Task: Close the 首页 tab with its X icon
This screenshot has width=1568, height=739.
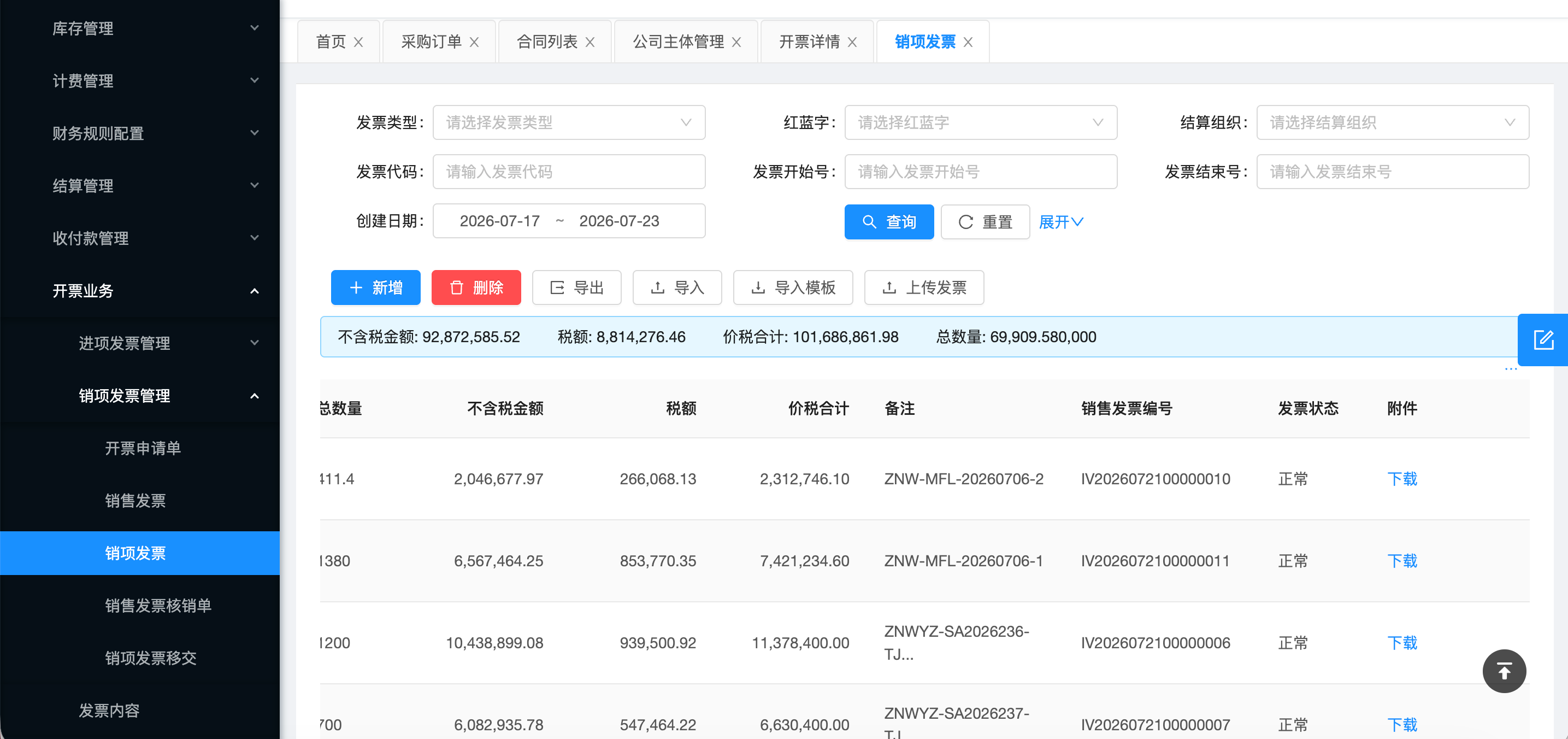Action: click(358, 42)
